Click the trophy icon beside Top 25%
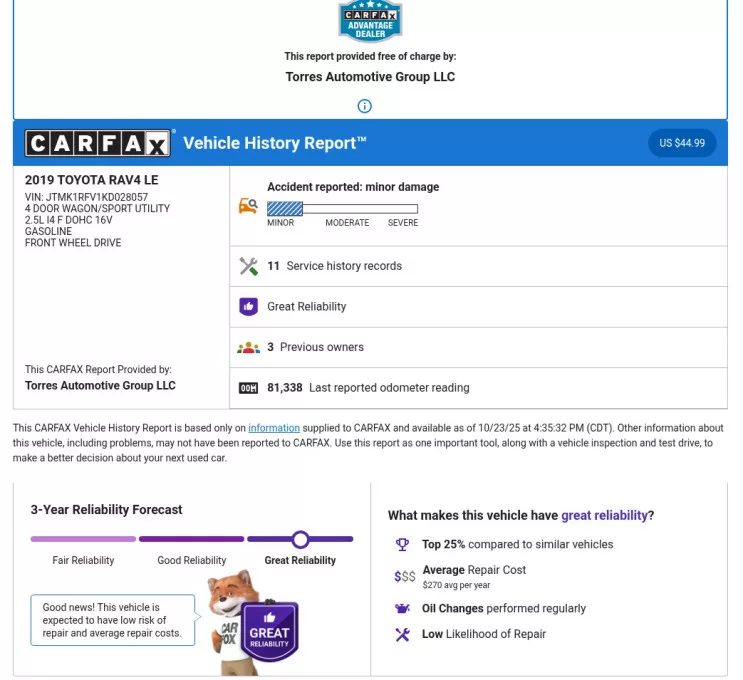This screenshot has width=743, height=680. pyautogui.click(x=403, y=545)
